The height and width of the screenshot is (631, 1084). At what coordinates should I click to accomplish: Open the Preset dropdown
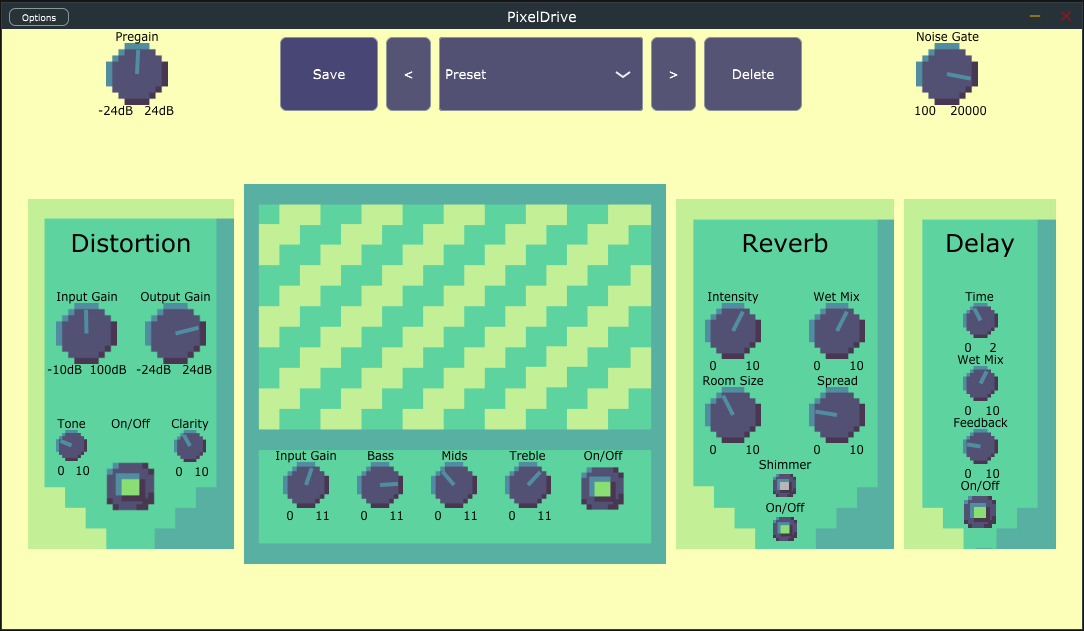[x=540, y=74]
